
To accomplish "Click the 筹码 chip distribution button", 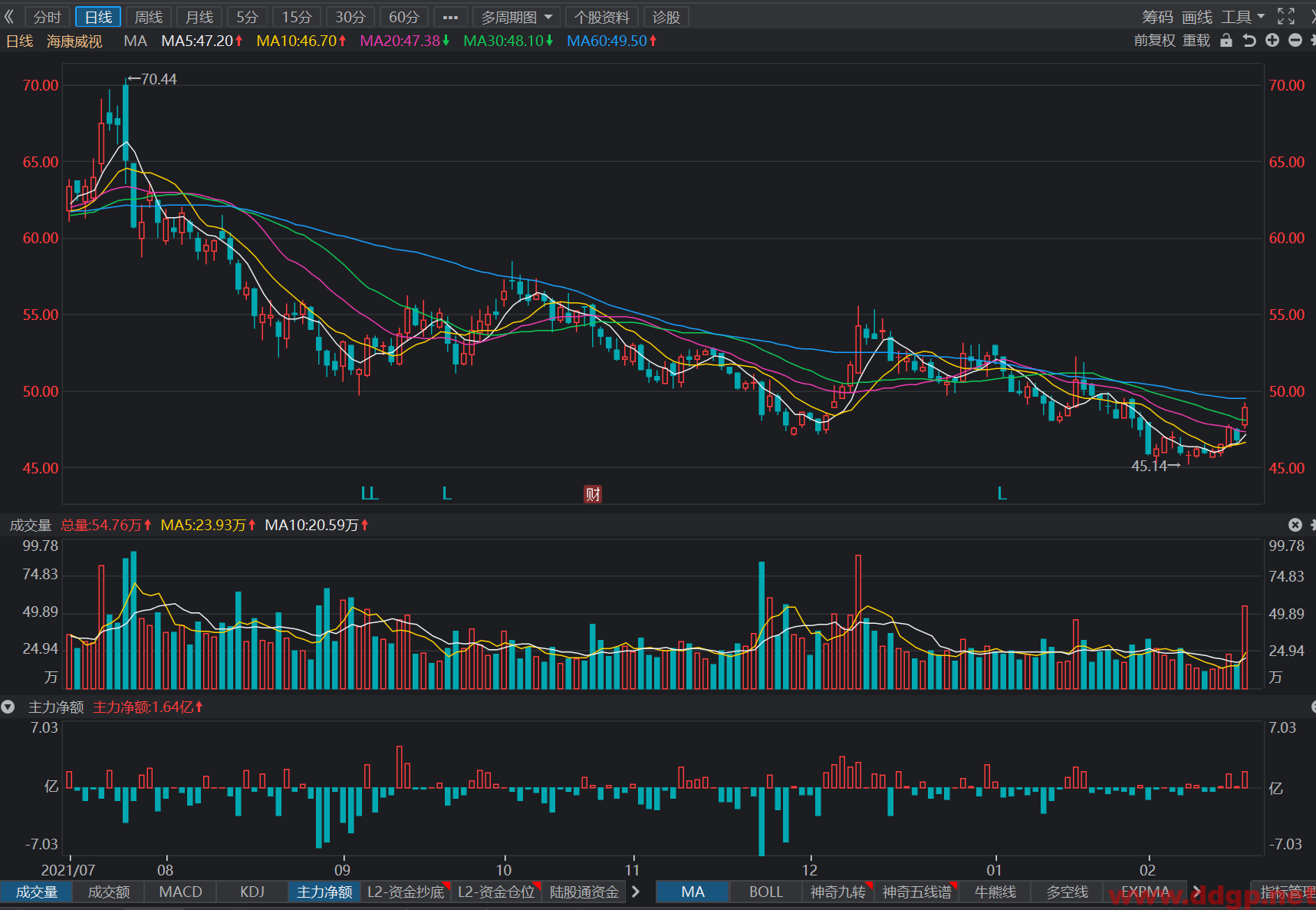I will [1157, 16].
